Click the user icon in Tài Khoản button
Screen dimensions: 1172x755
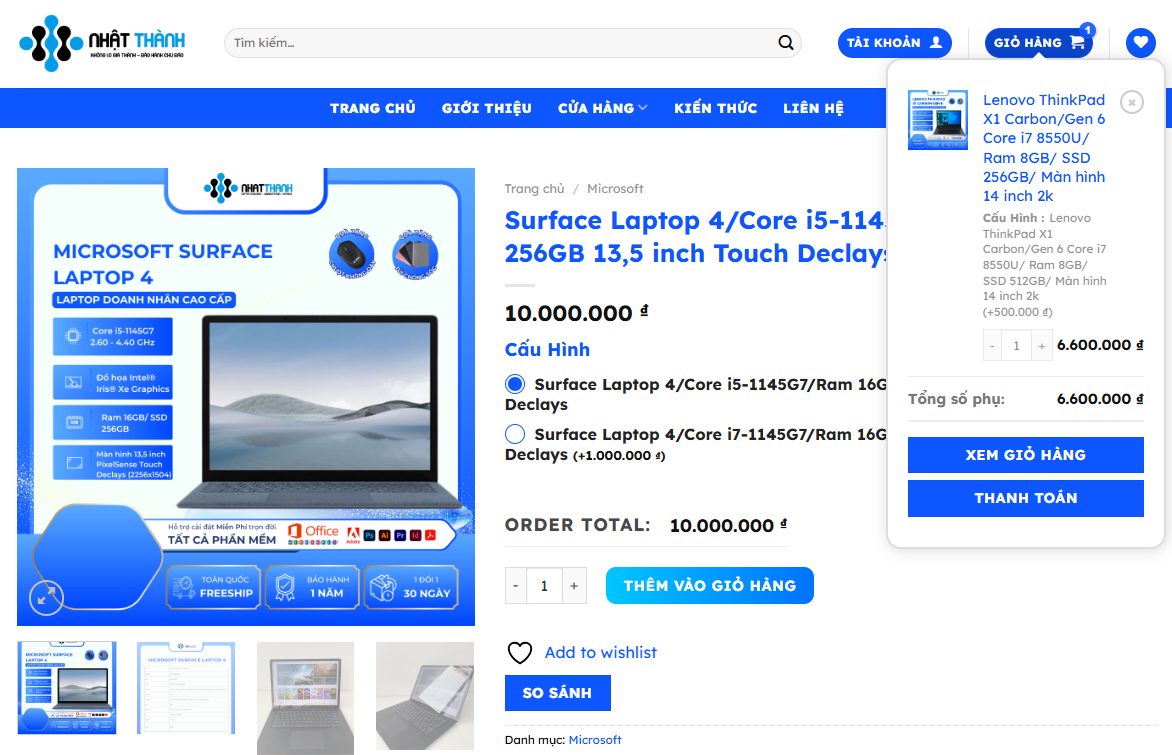[x=935, y=43]
